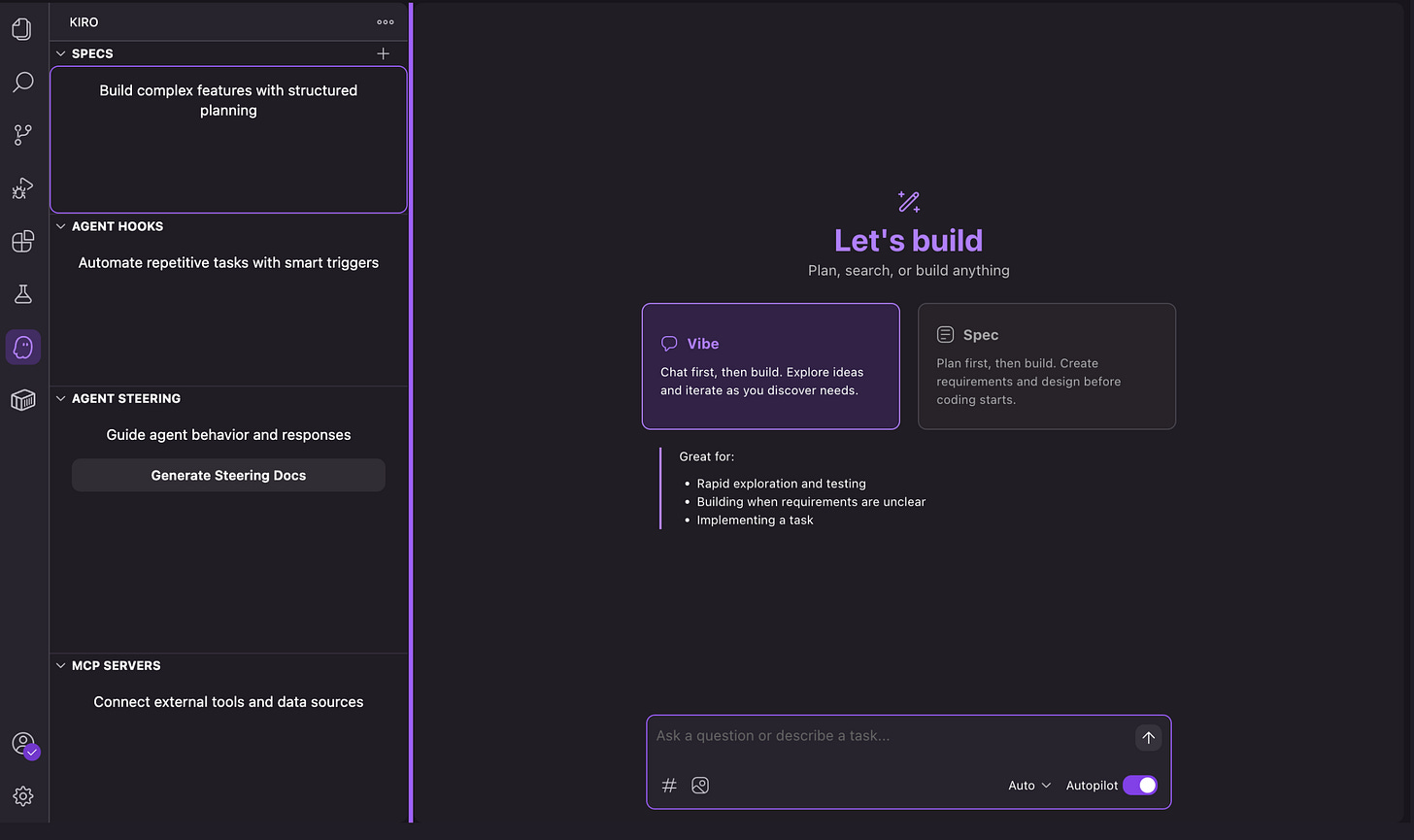Click 'Connect external tools and data sources' text
The image size is (1414, 840).
(x=228, y=702)
